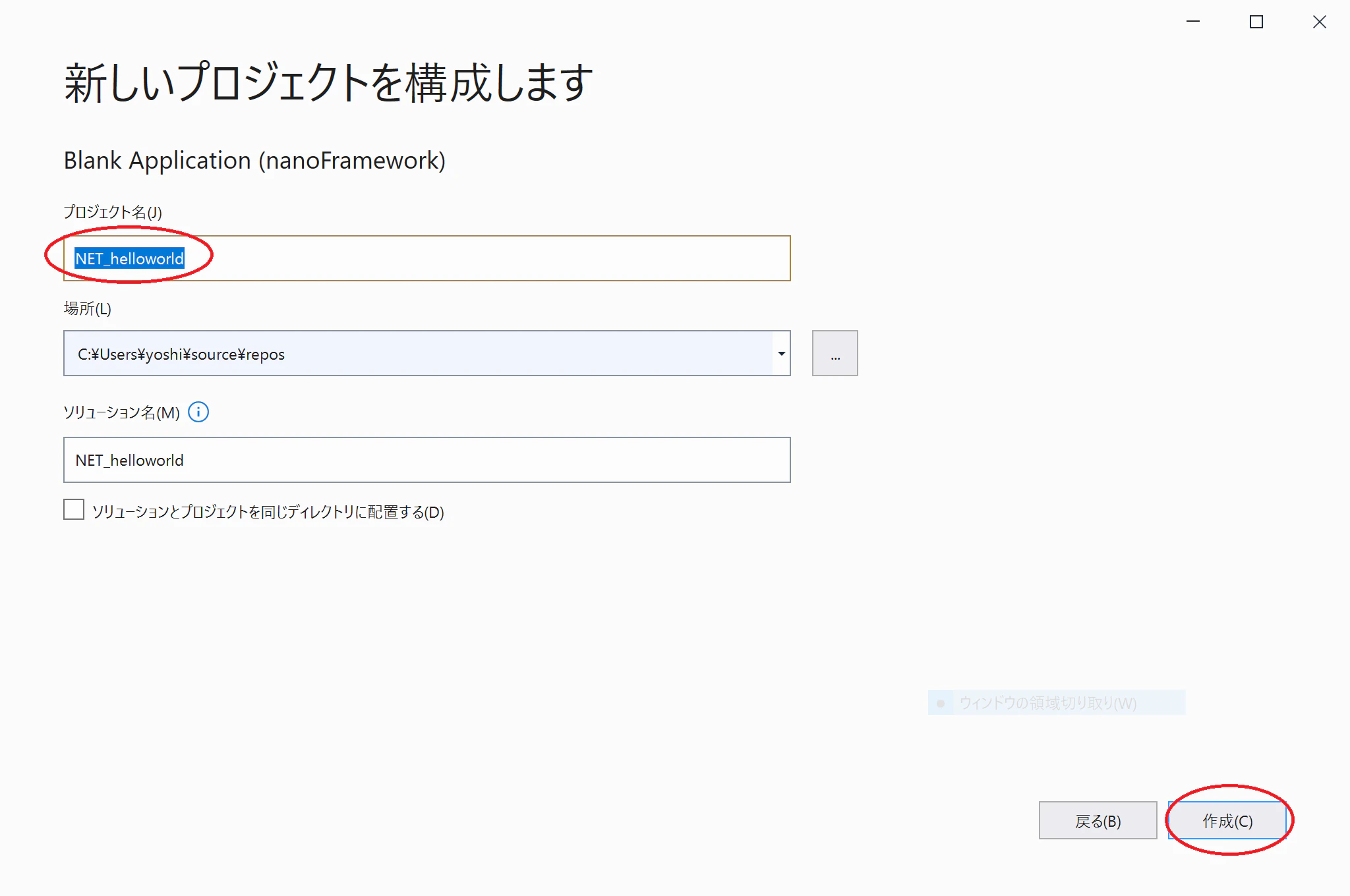Screen dimensions: 1350x896
Task: Select the faded ウィンドウの領域切り取り(W) menu item
Action: click(1047, 703)
